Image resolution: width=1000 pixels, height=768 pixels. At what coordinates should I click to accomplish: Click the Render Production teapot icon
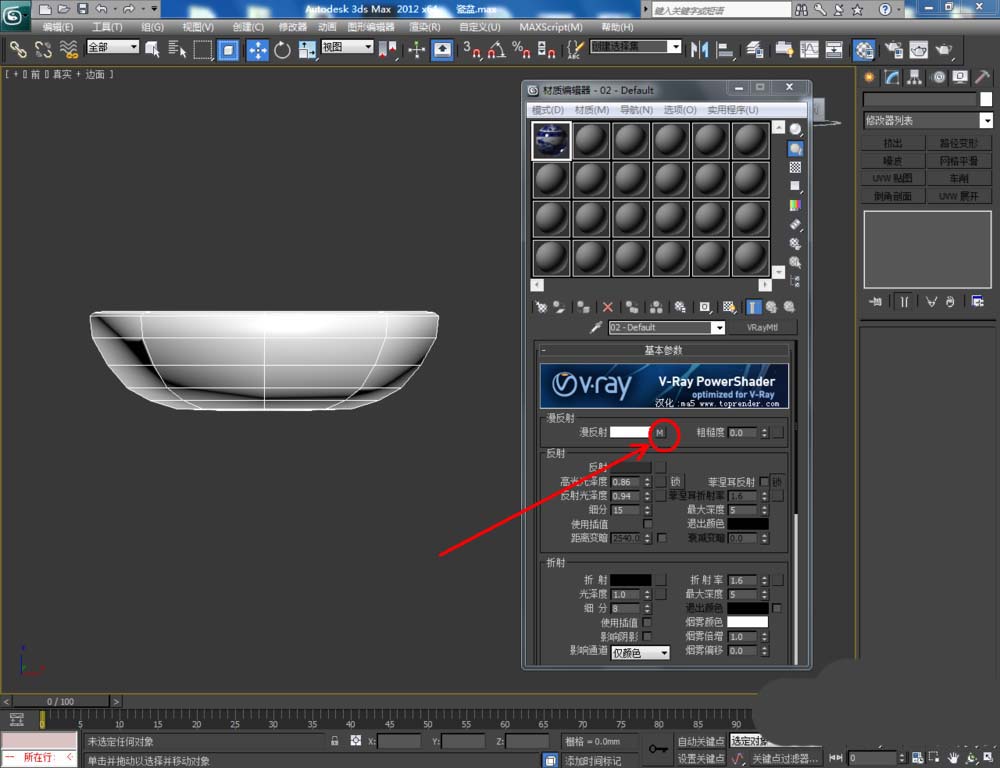tap(943, 50)
